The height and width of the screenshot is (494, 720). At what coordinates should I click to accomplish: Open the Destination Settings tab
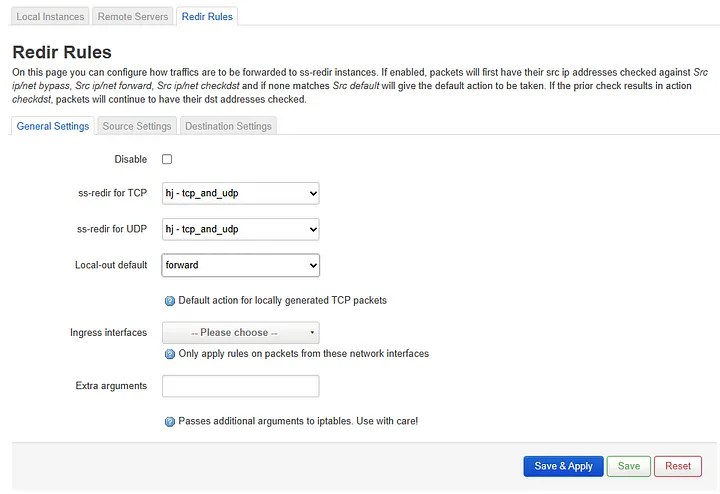pos(228,126)
